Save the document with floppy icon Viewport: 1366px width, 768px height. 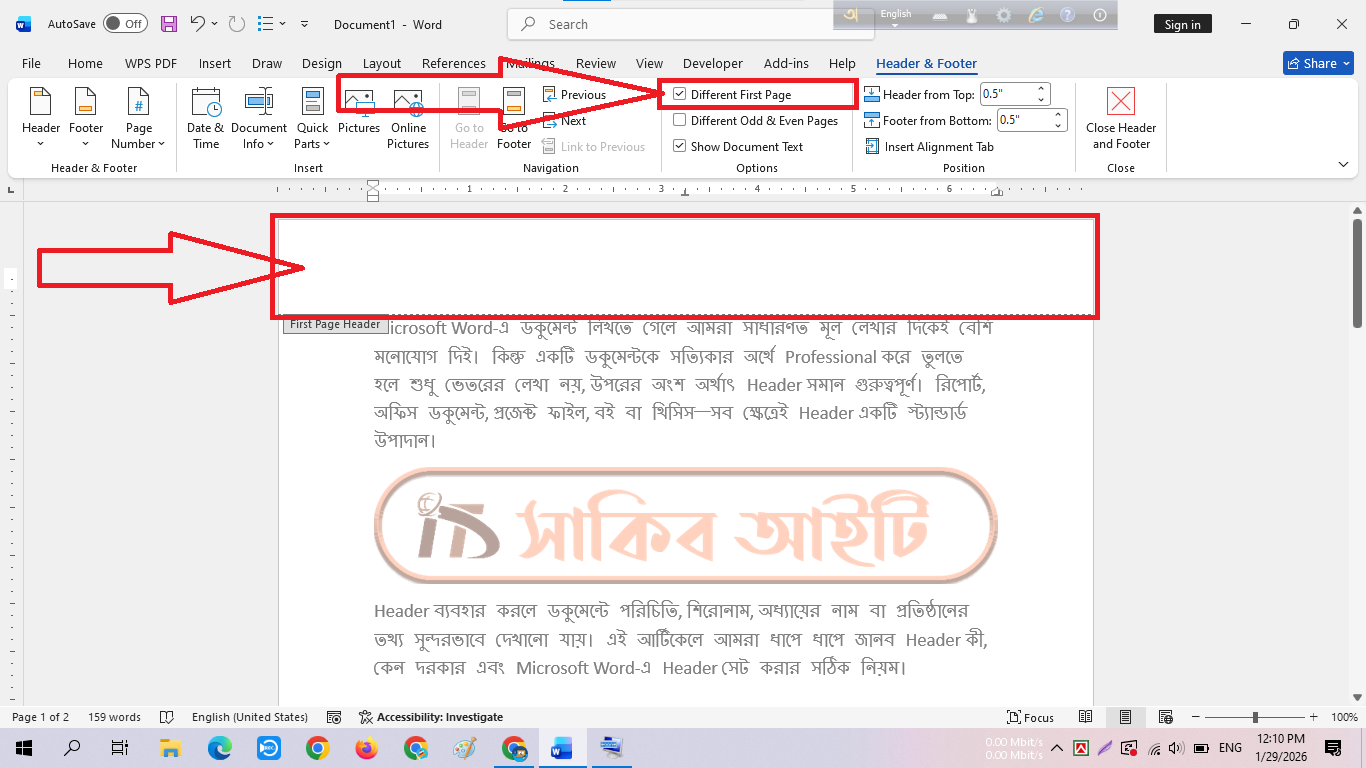click(169, 24)
